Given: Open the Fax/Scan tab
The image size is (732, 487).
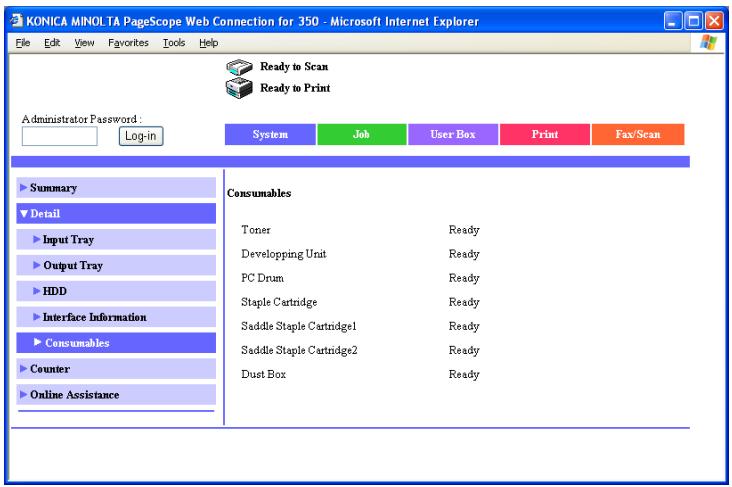Looking at the screenshot, I should pyautogui.click(x=638, y=134).
